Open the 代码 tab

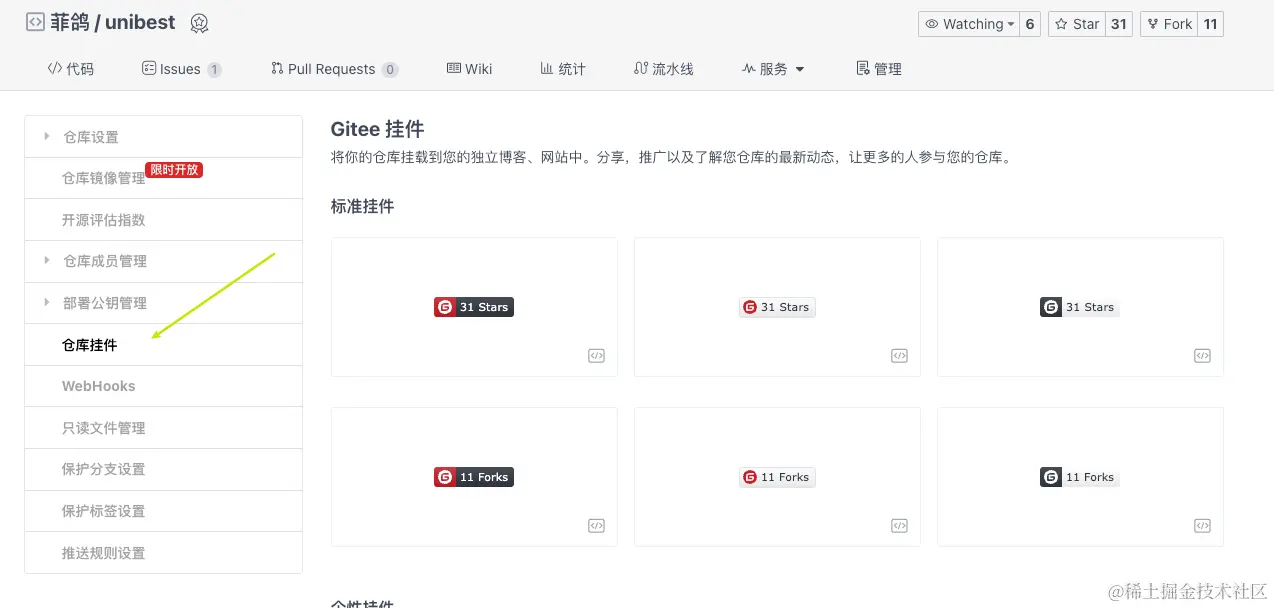70,69
